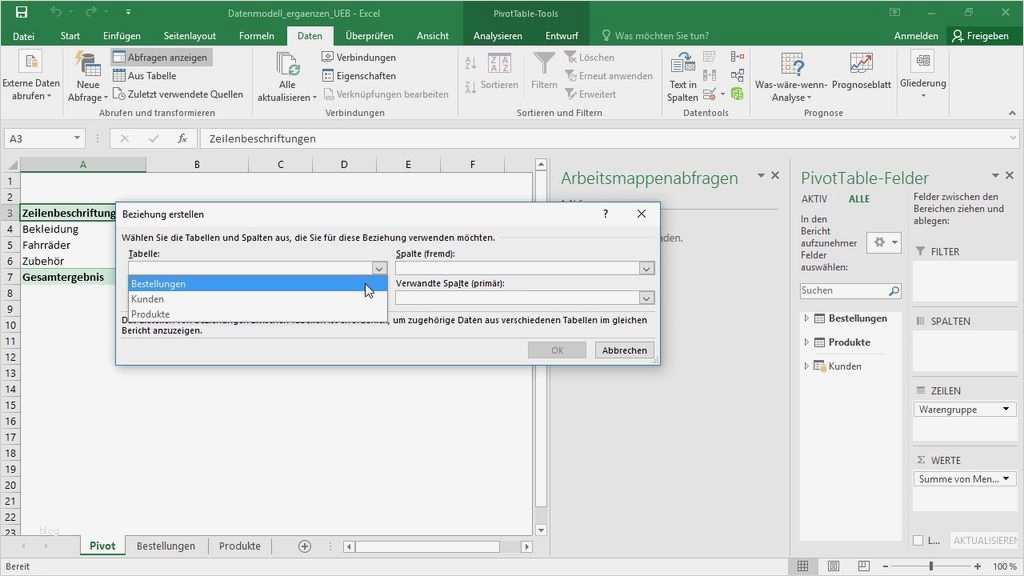Open the Überprüfen tab
1024x576 pixels.
[x=369, y=36]
